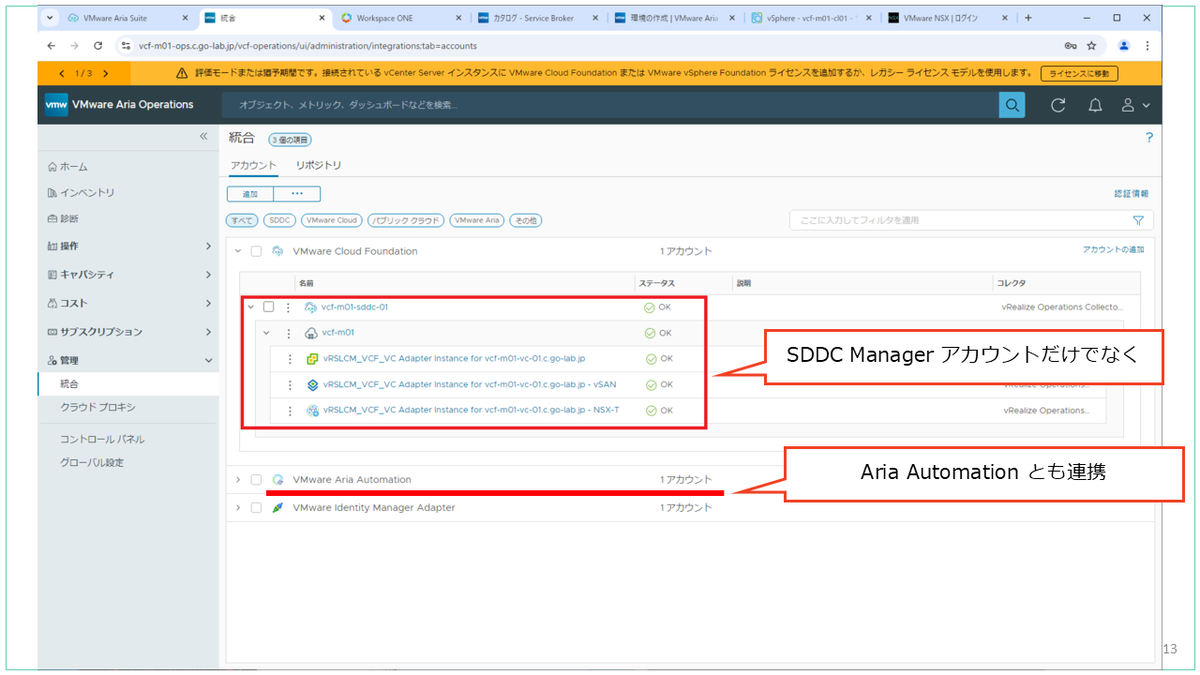This screenshot has height=675, width=1200.
Task: Open the vcf-m01 link
Action: coord(338,333)
